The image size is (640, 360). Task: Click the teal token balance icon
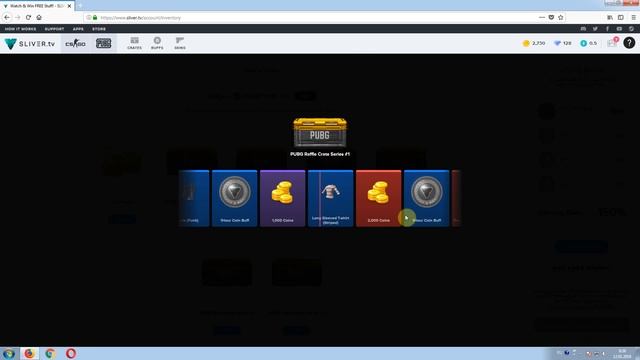click(584, 43)
